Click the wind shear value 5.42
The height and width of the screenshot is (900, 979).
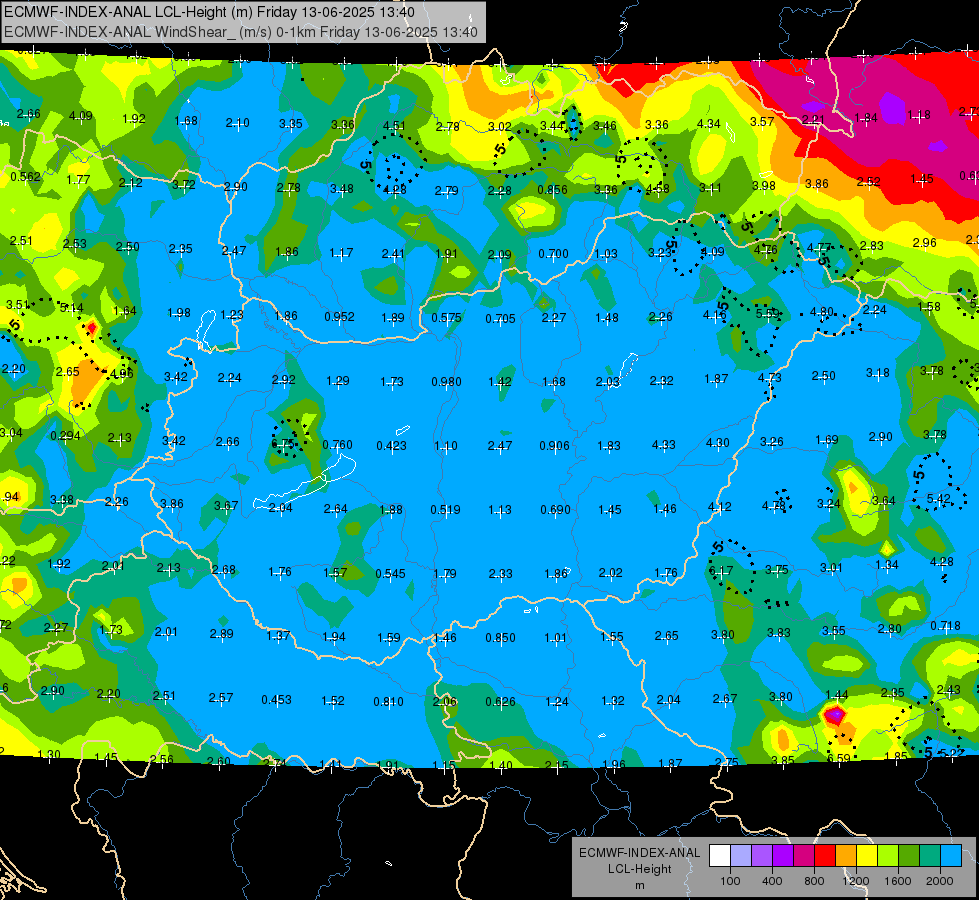[x=938, y=498]
